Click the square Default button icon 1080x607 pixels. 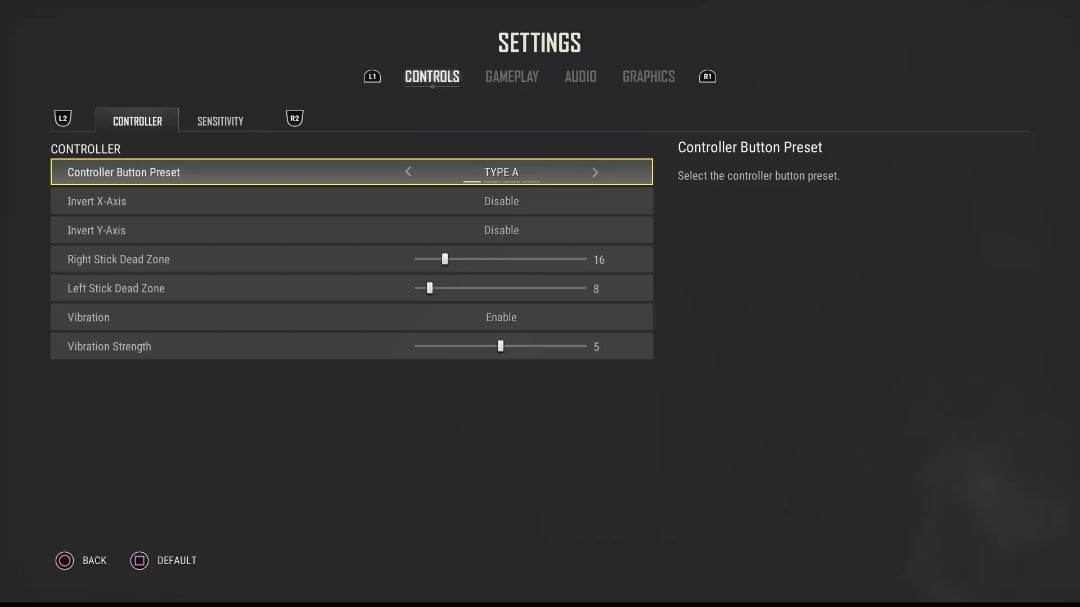(x=139, y=561)
